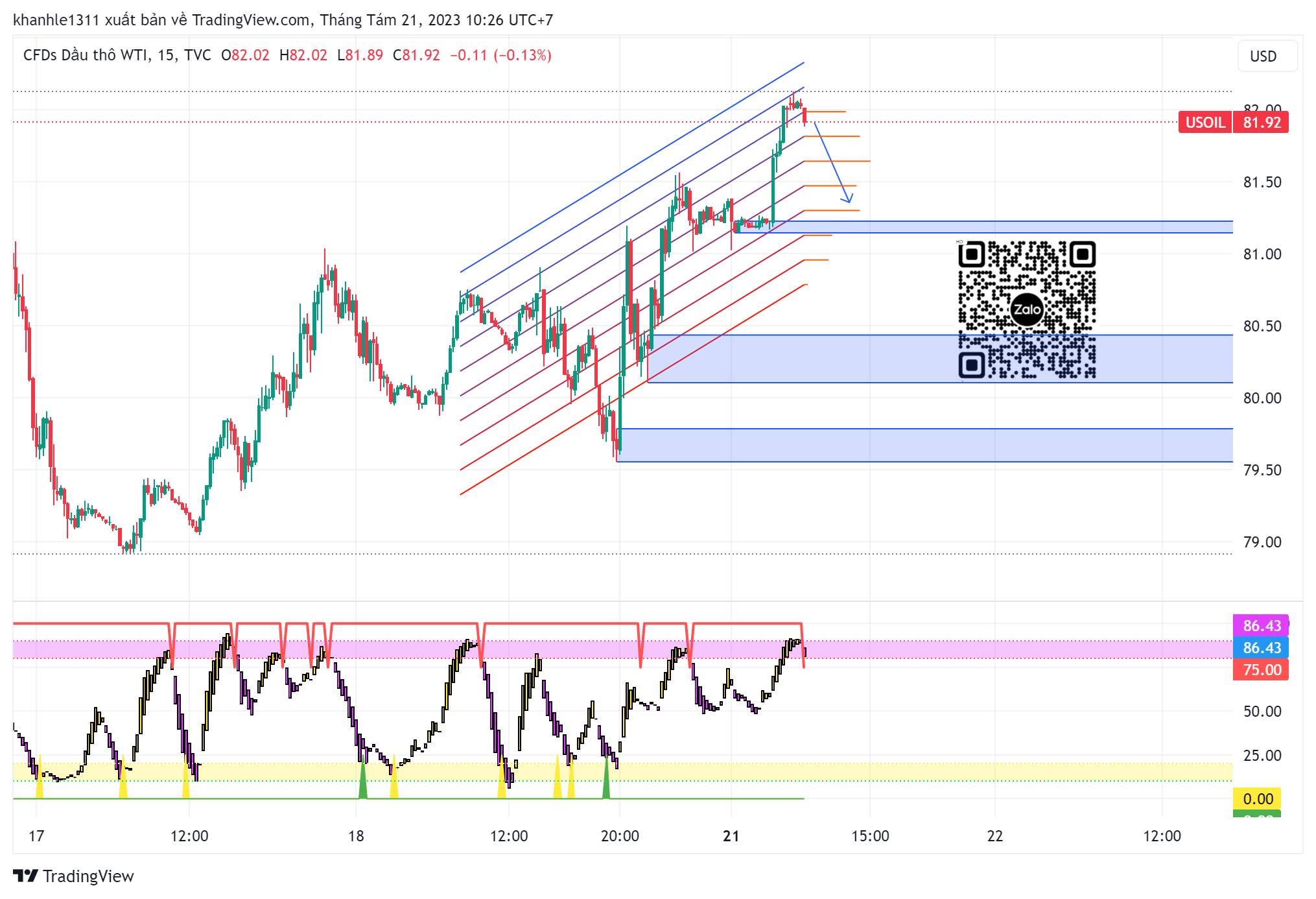Click the 20:00 time axis label
This screenshot has width=1316, height=899.
point(620,836)
